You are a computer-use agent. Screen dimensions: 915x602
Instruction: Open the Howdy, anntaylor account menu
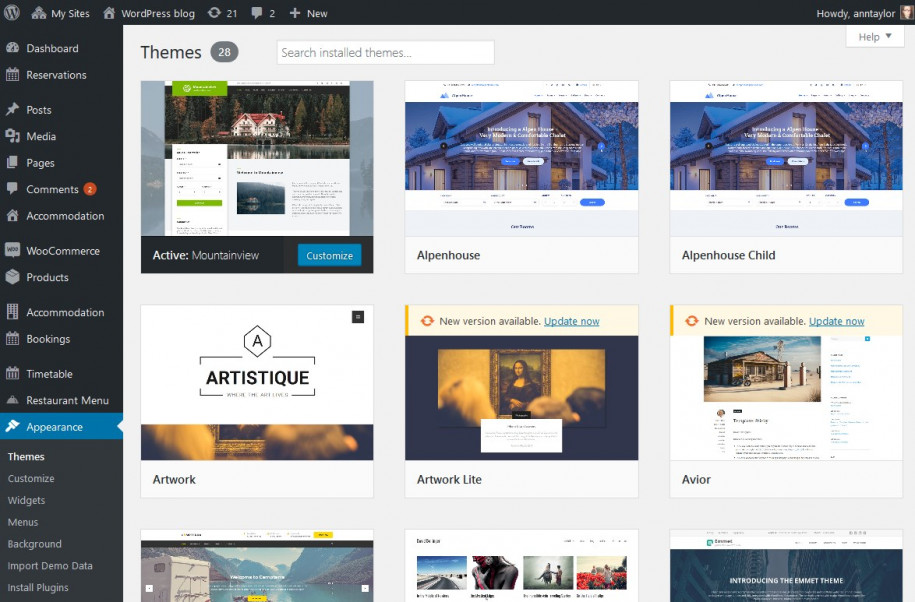(853, 13)
